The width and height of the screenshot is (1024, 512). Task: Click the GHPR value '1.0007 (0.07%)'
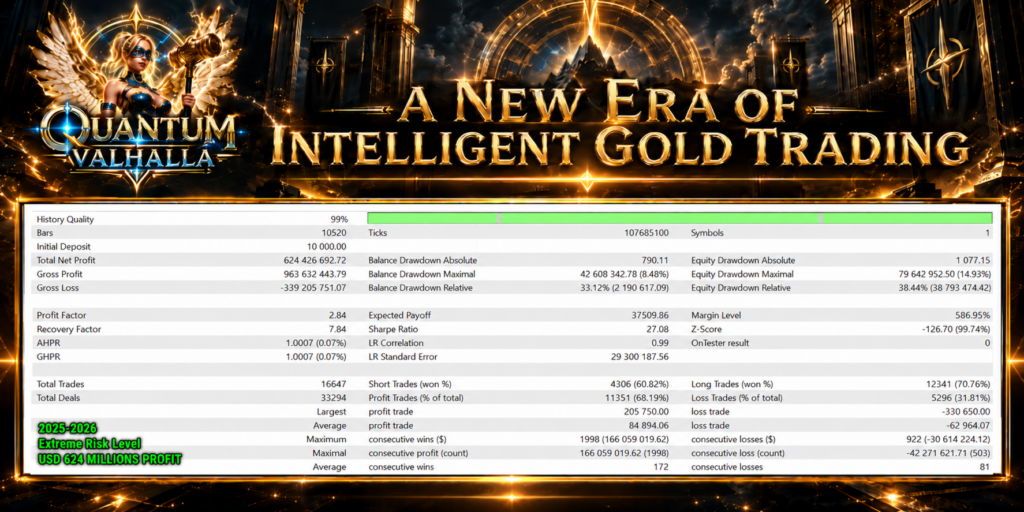[316, 357]
